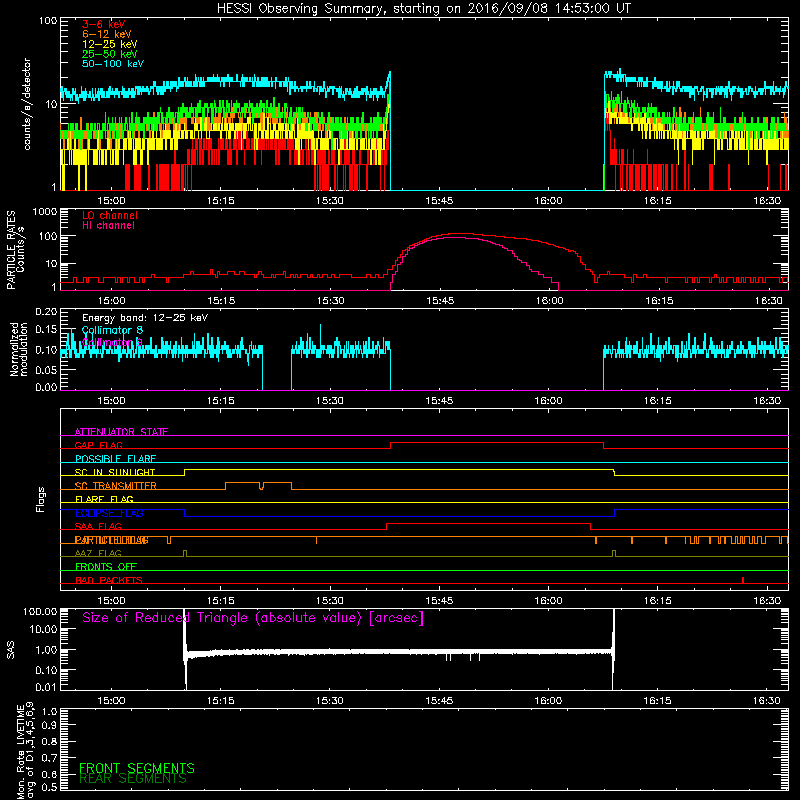Click the GAP FLAG label
Viewport: 800px width, 800px height.
tap(99, 445)
